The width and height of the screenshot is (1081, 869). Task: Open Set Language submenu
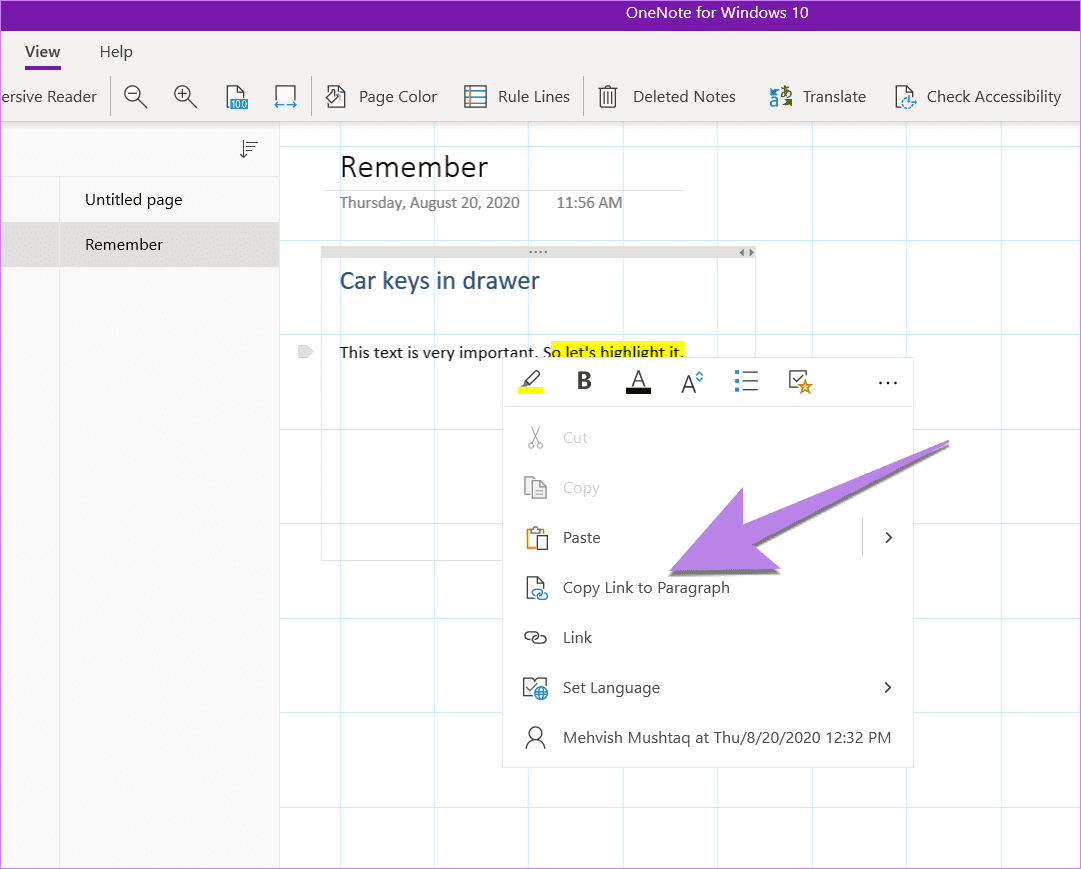(708, 688)
